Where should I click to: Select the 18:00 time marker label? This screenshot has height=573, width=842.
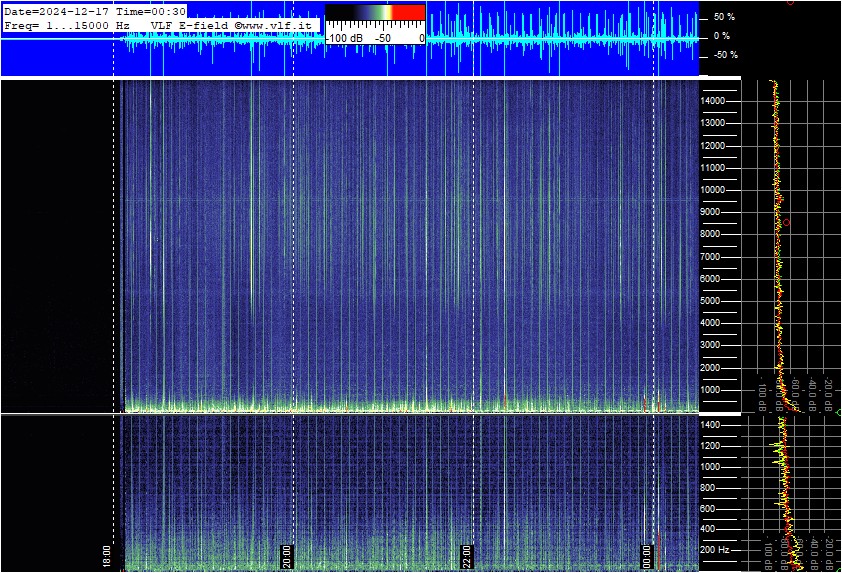(x=106, y=556)
